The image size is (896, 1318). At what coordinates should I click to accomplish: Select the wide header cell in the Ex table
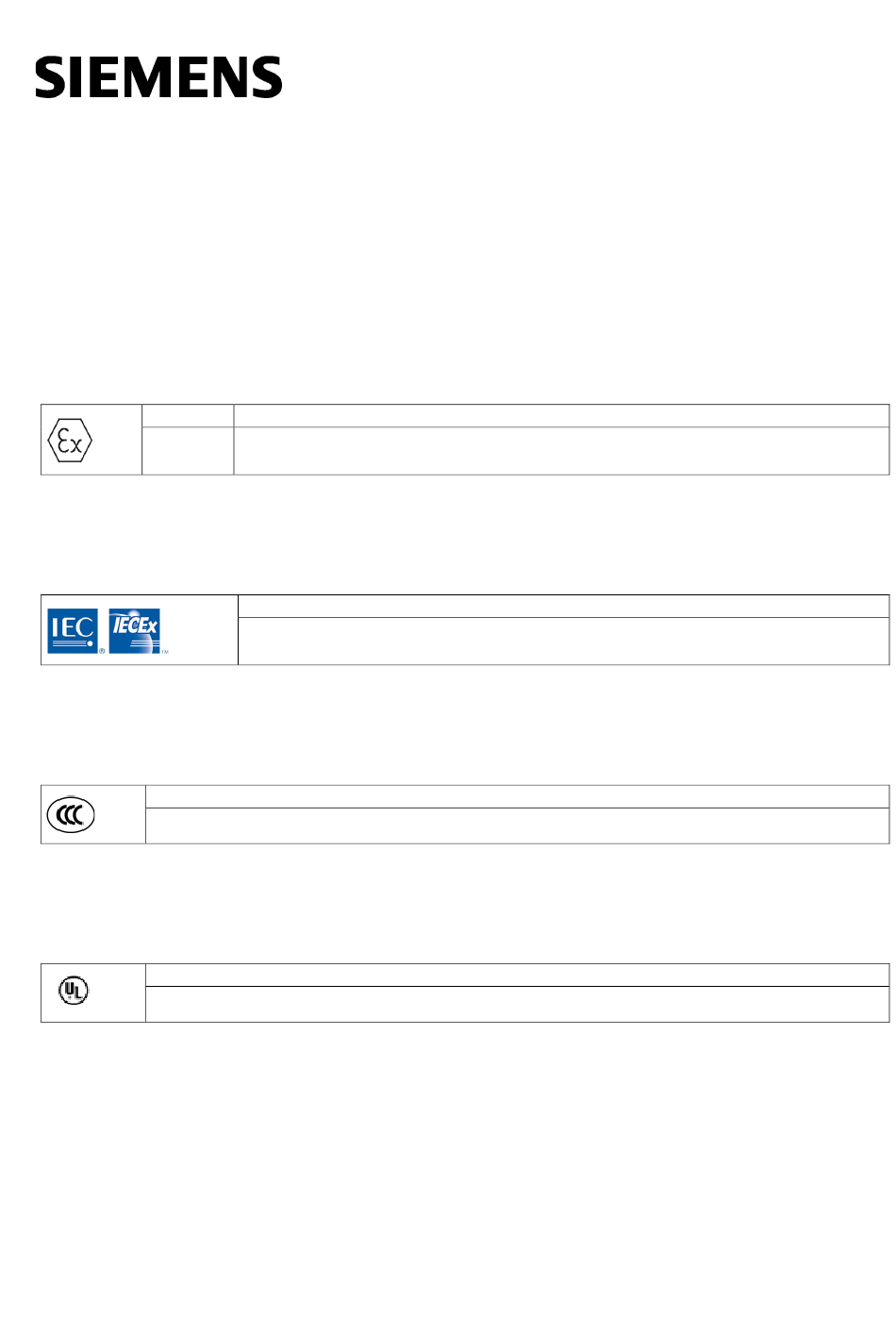(561, 416)
